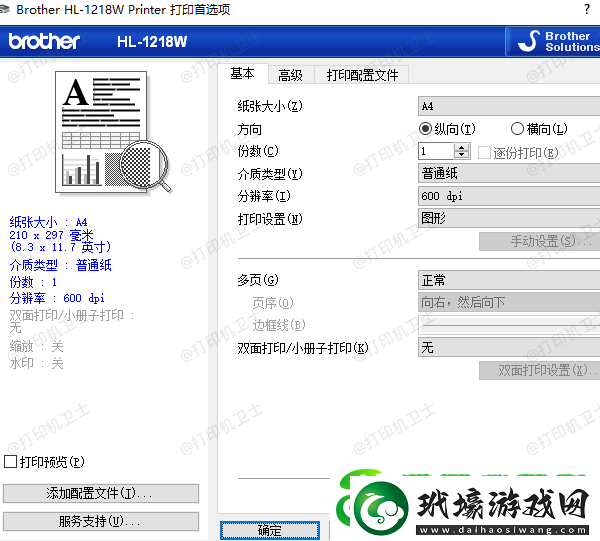Click the printer icon in title bar
Viewport: 600px width, 541px height.
[x=4, y=9]
